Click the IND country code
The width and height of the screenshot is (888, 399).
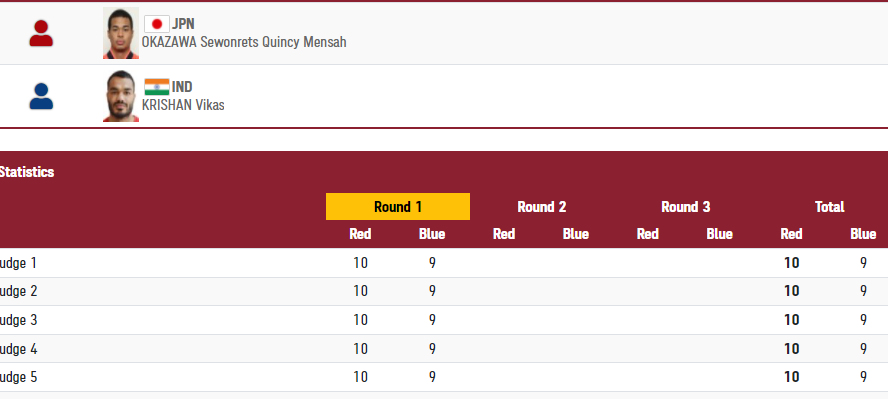click(x=182, y=87)
